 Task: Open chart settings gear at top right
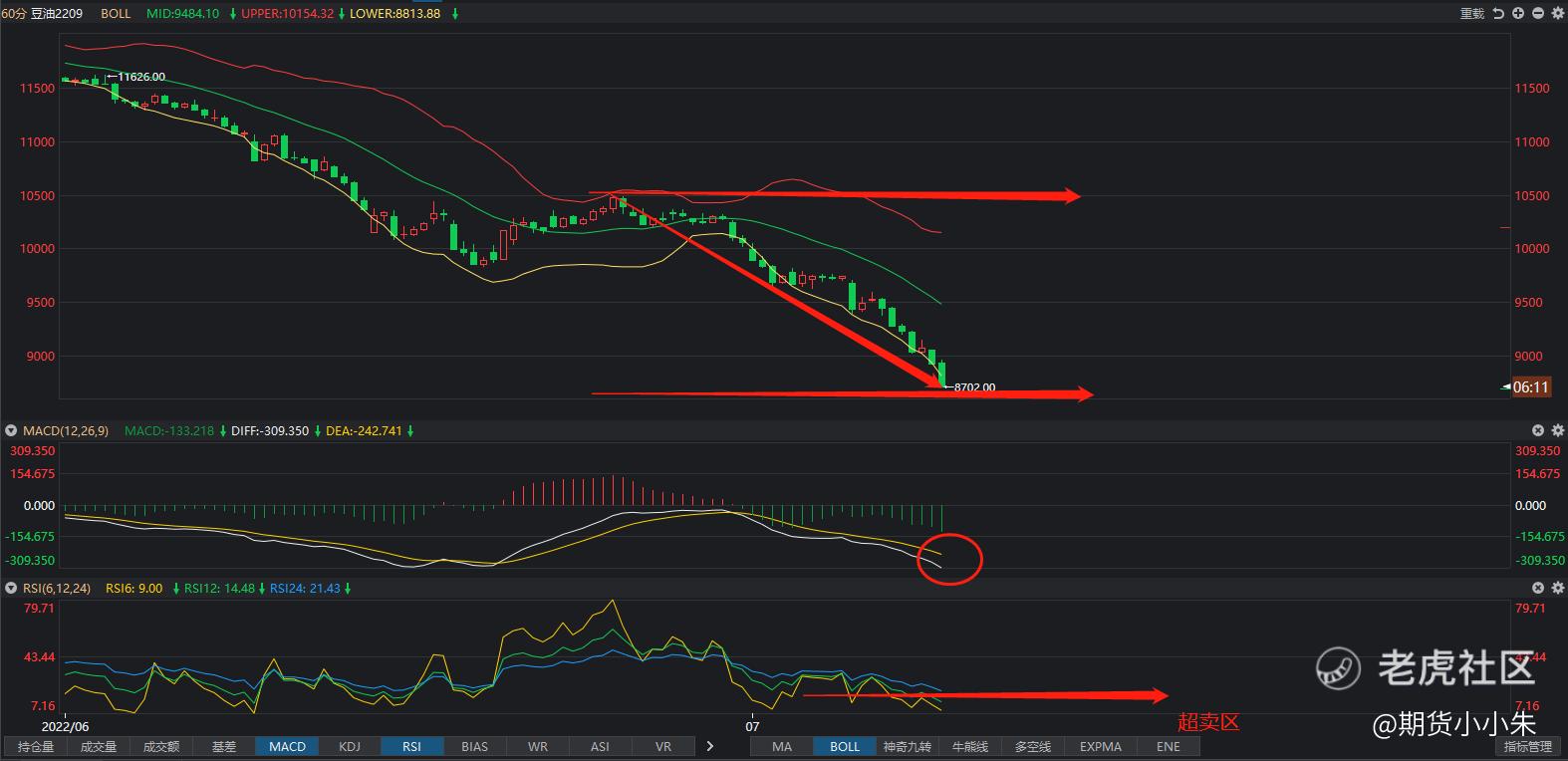[x=1559, y=14]
